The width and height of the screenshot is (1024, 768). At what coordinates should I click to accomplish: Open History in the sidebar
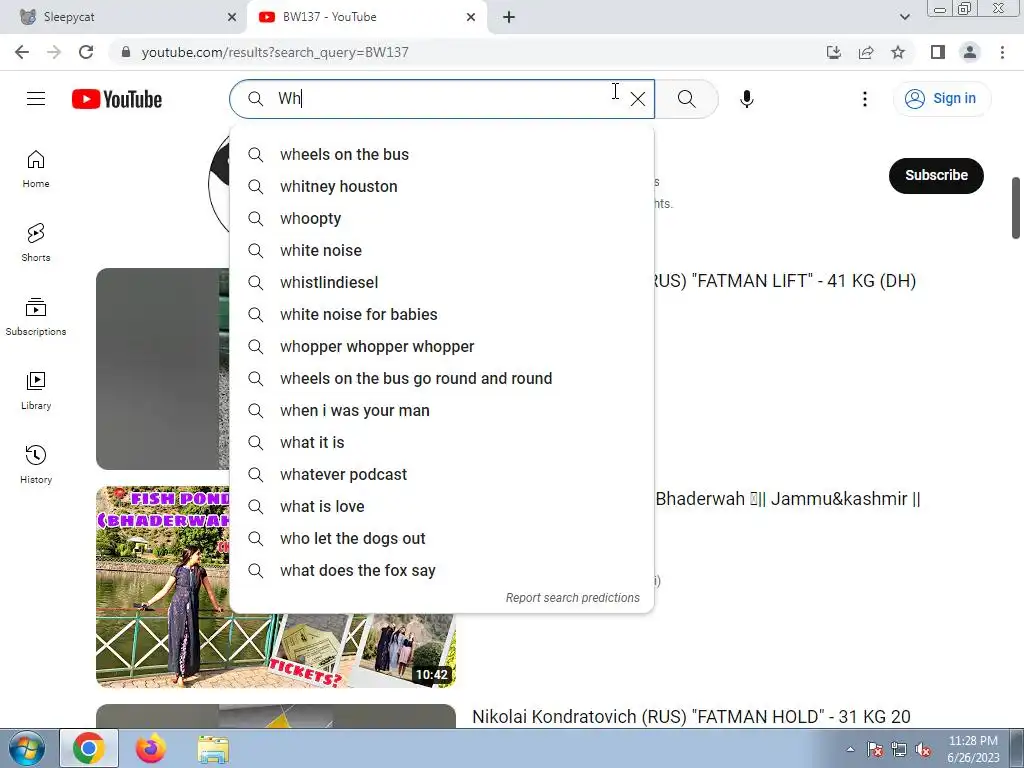(36, 464)
